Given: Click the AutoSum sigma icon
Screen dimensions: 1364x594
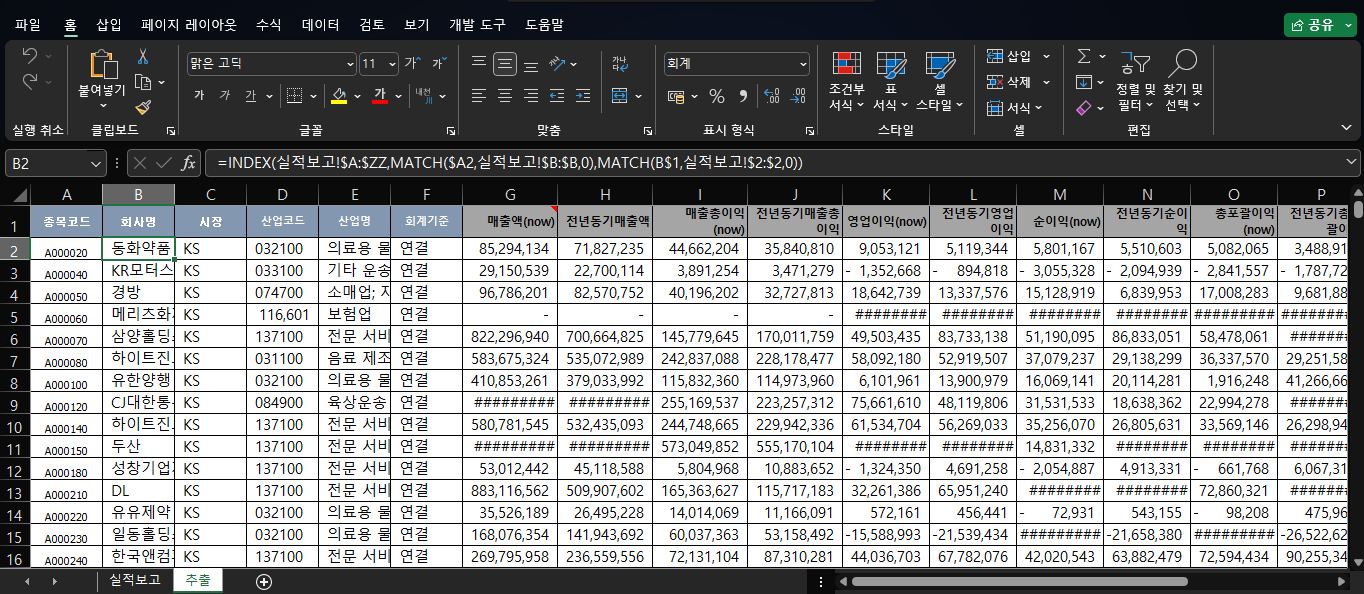Looking at the screenshot, I should click(1084, 57).
